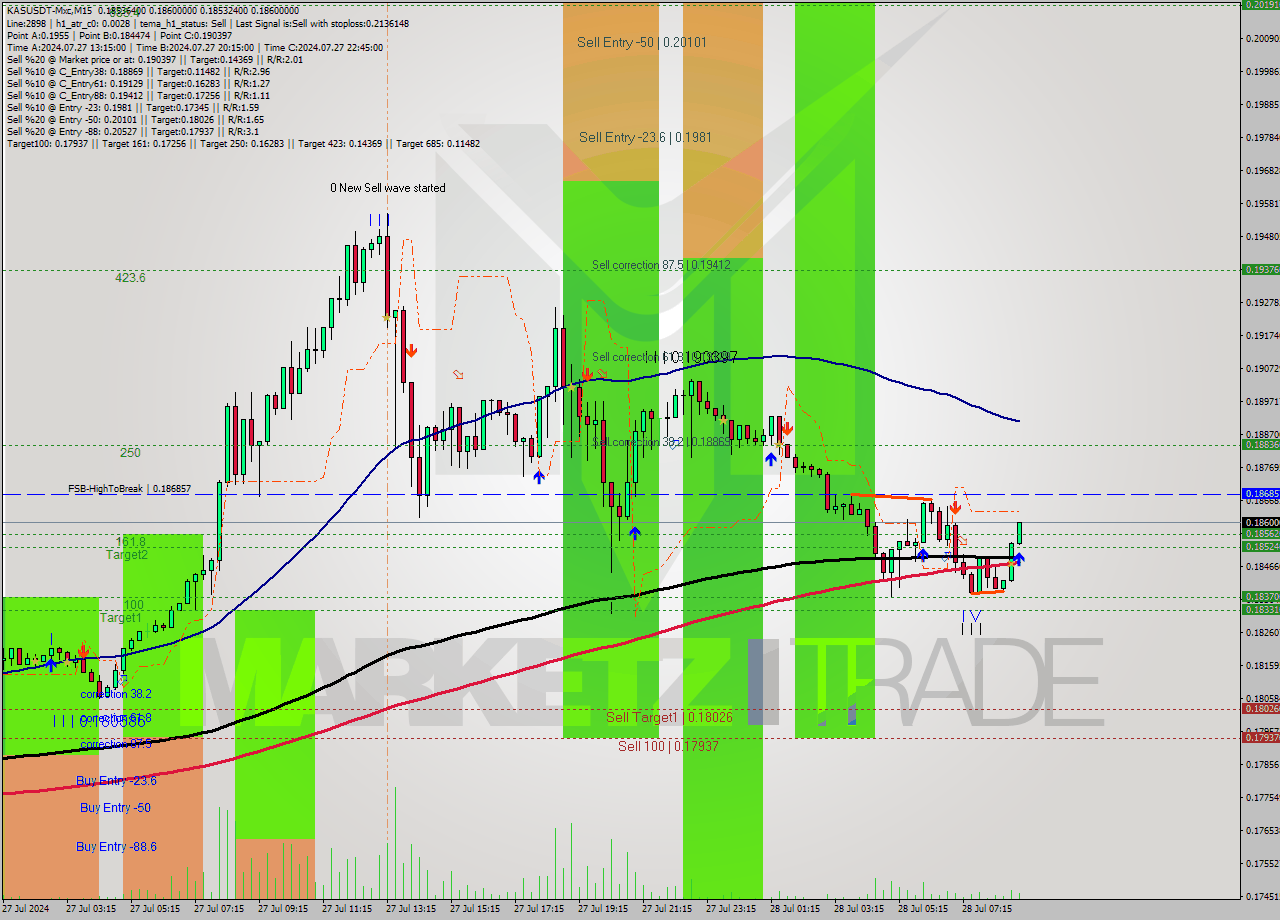
Task: Click the '27 Jul 2024' time axis label
Action: tap(26, 910)
